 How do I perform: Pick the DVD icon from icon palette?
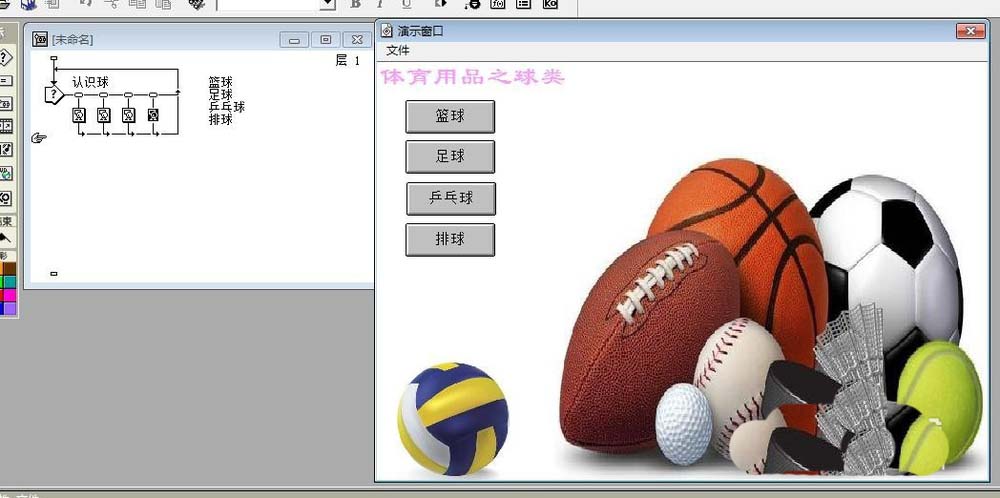coord(5,173)
